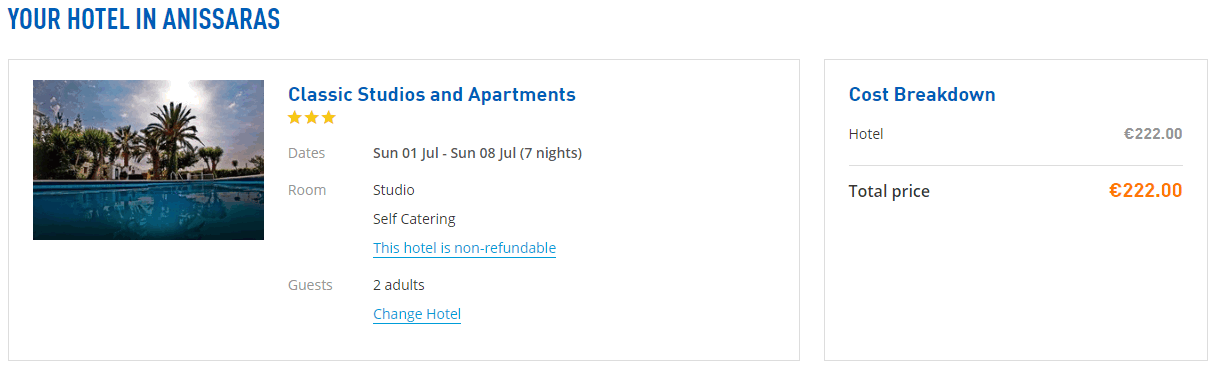Click the hotel pool thumbnail photo
Screen dimensions: 1210x366
point(148,160)
